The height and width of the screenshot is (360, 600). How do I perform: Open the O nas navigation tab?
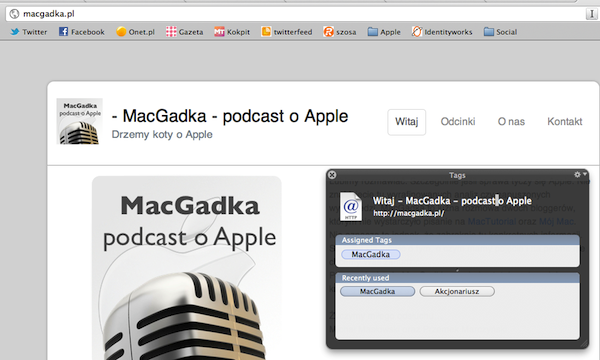(511, 122)
